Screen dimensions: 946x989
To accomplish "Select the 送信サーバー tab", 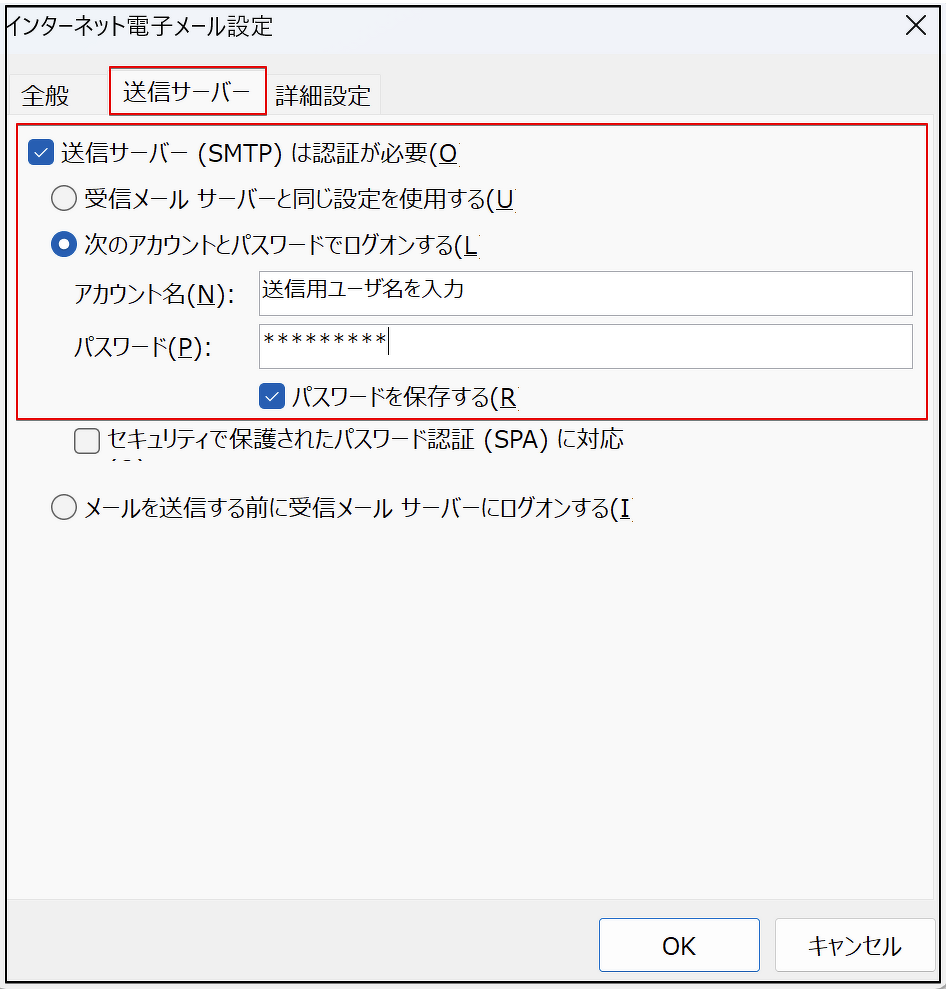I will 187,92.
